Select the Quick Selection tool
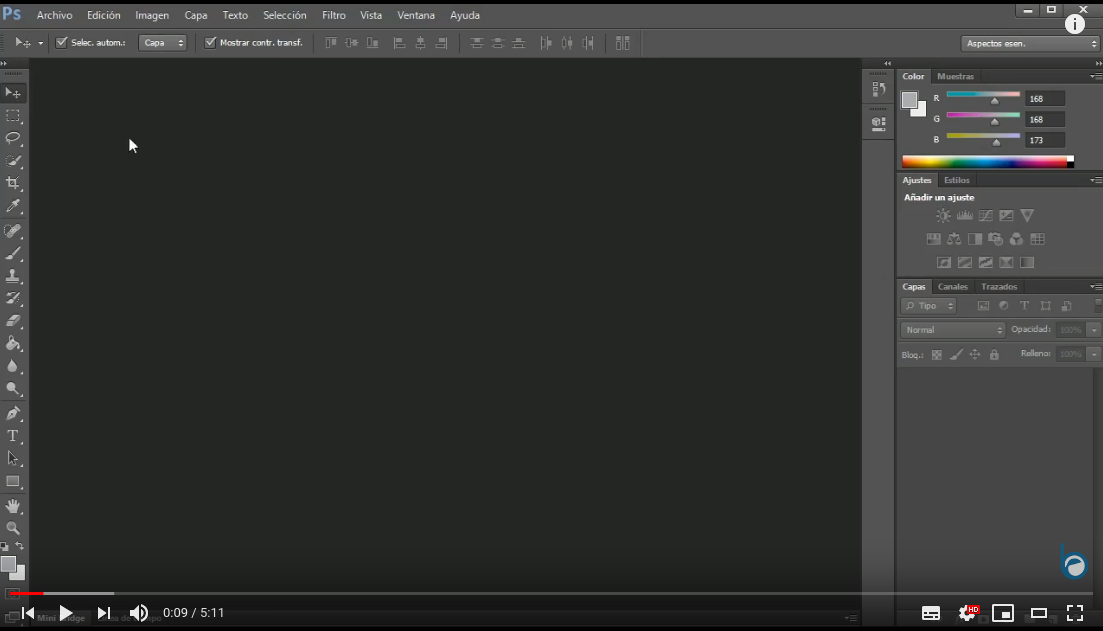The height and width of the screenshot is (631, 1103). [13, 160]
